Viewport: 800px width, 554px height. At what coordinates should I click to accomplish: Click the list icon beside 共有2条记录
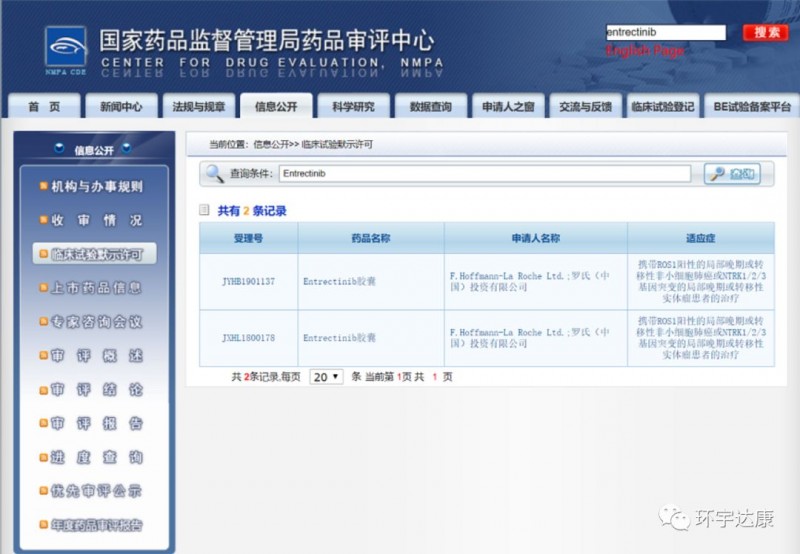(204, 210)
